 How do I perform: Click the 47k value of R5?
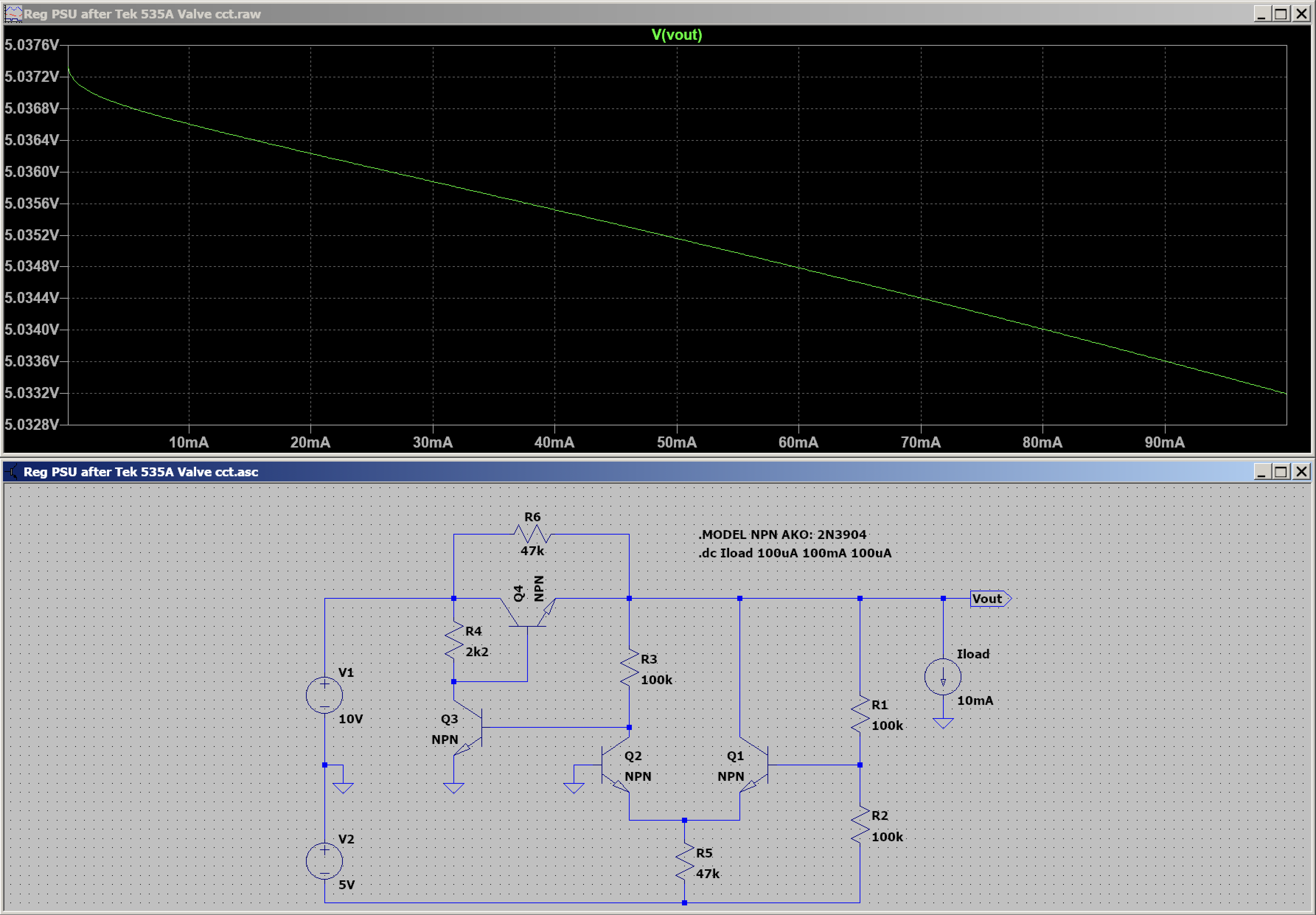(x=707, y=874)
